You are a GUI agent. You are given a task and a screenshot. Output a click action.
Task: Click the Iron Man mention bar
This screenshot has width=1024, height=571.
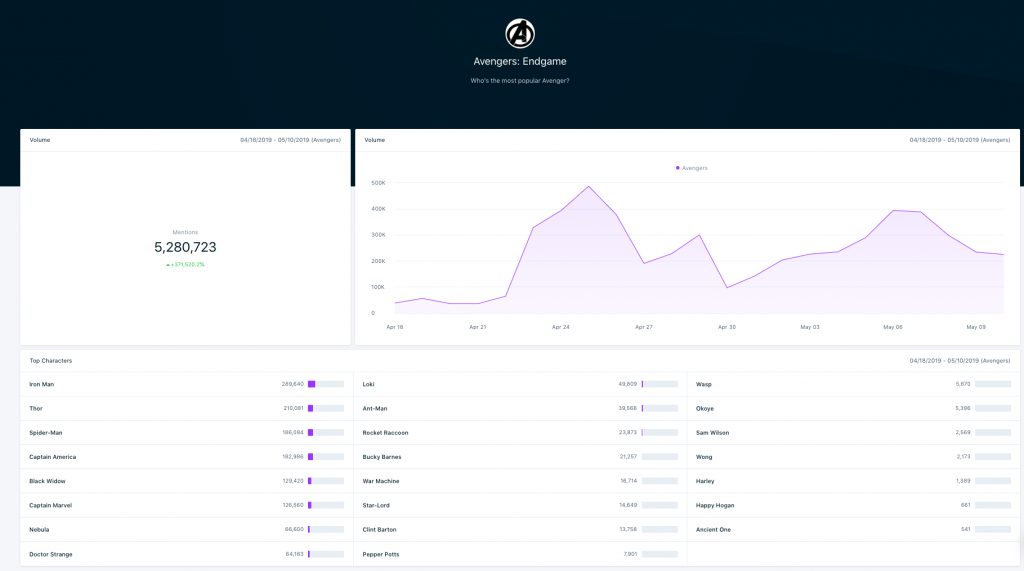click(326, 384)
